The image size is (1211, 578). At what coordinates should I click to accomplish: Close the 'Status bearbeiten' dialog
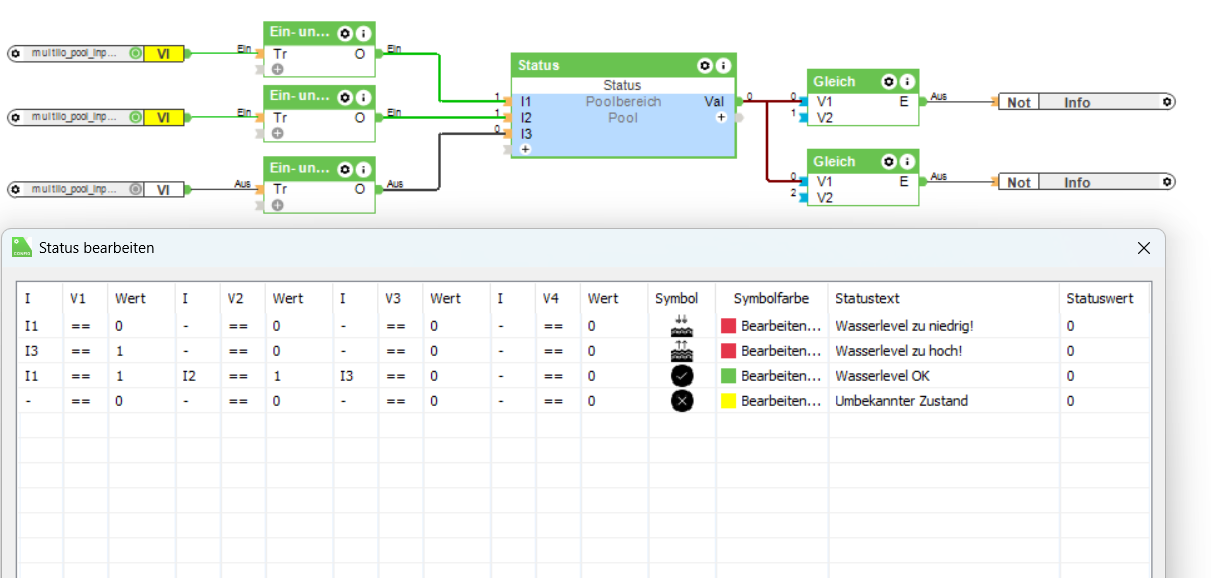coord(1144,248)
